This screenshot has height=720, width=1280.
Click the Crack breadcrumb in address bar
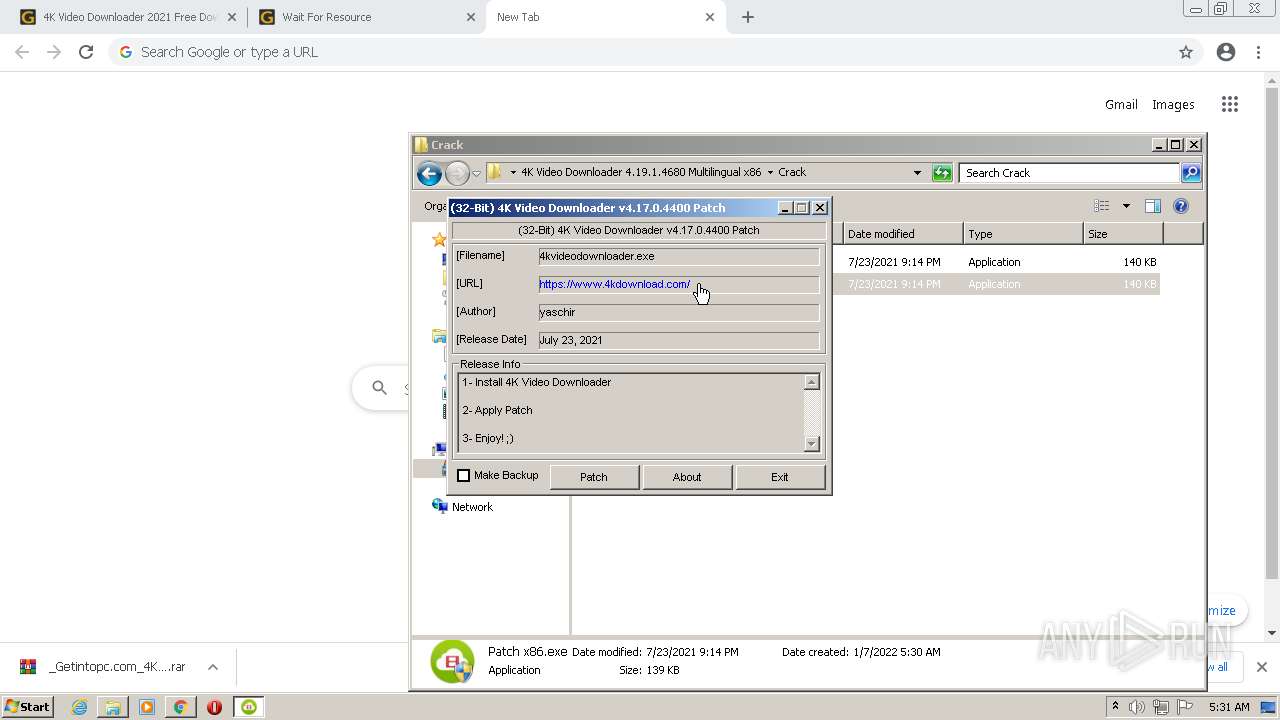[x=792, y=172]
